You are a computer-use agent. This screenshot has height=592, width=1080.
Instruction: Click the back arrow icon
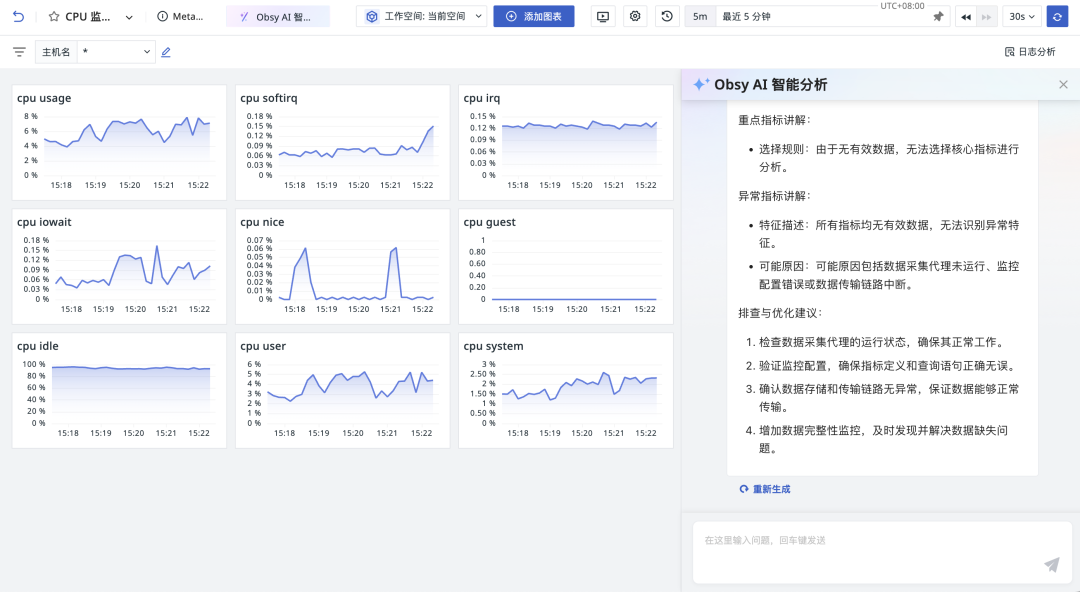(x=19, y=17)
